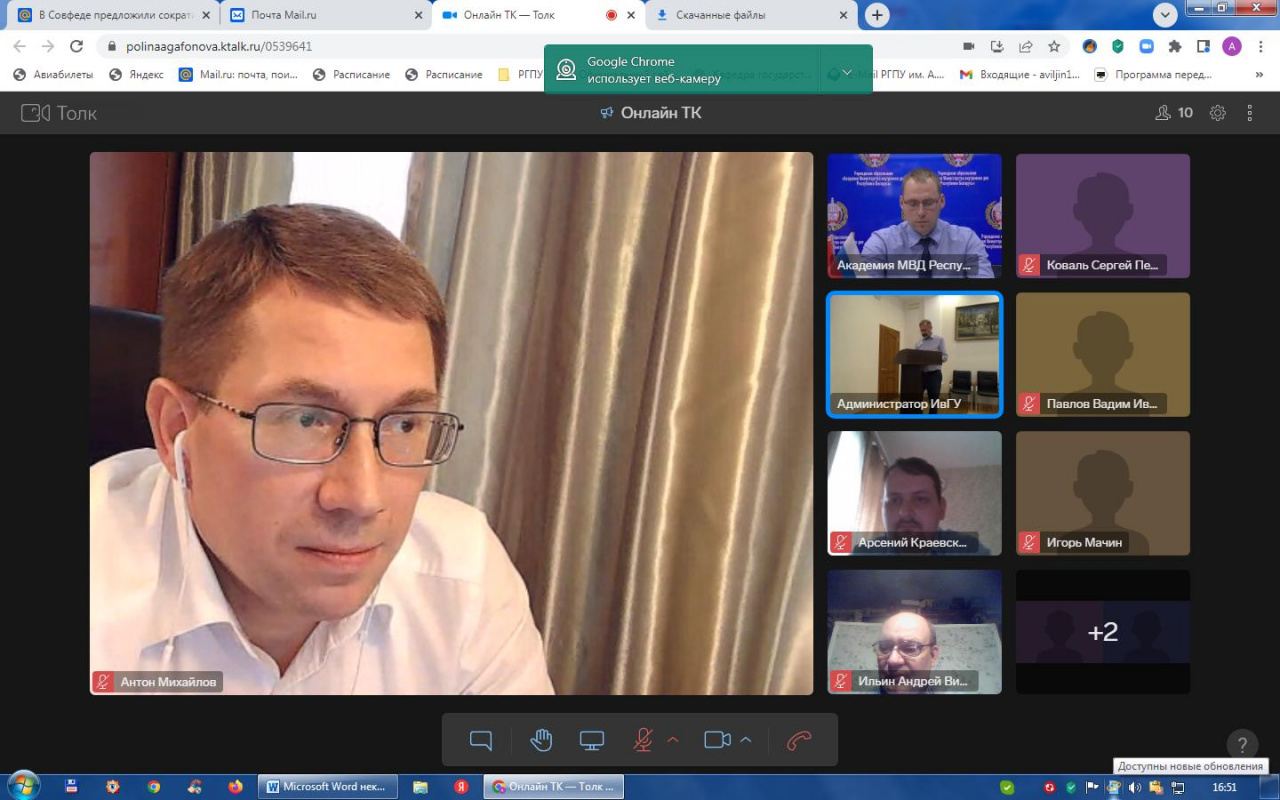The width and height of the screenshot is (1280, 800).
Task: Raise hand in the meeting
Action: tap(541, 740)
